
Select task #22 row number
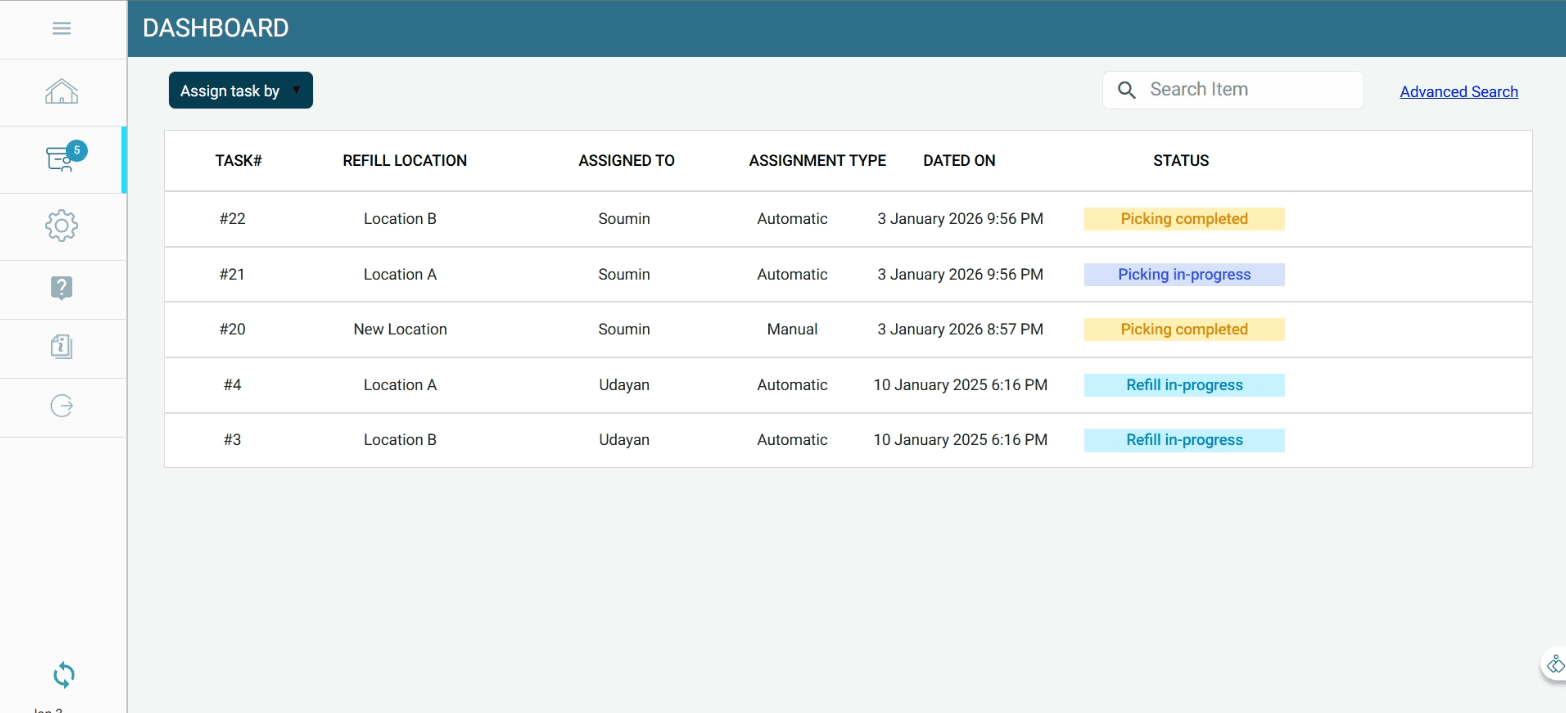coord(232,219)
